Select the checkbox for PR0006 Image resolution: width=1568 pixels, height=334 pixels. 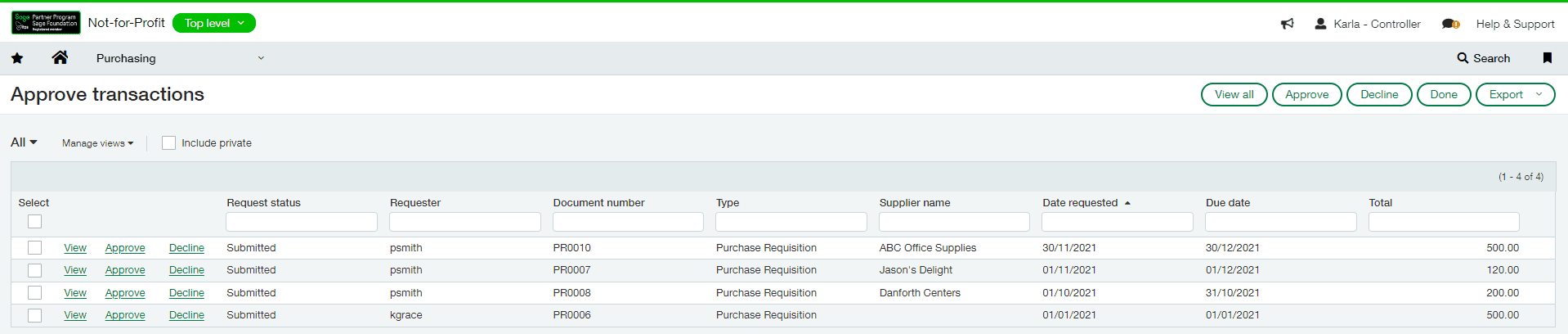pyautogui.click(x=34, y=315)
